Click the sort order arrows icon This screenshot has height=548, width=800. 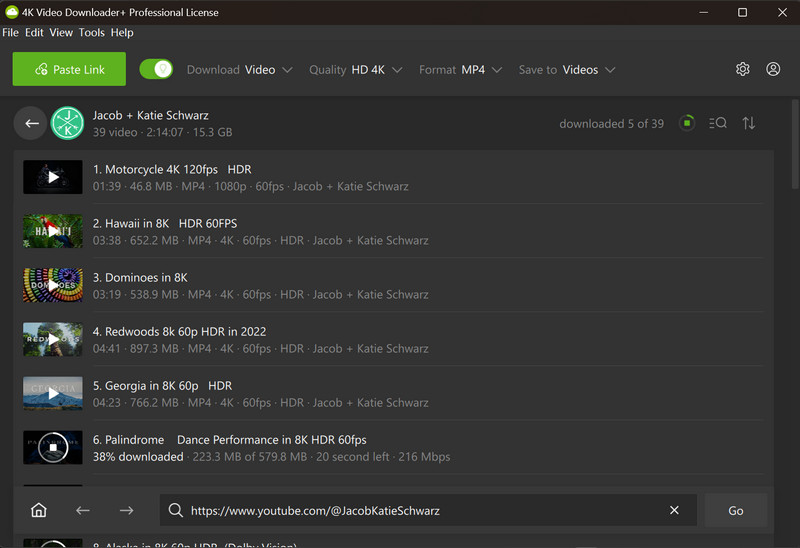click(x=748, y=123)
